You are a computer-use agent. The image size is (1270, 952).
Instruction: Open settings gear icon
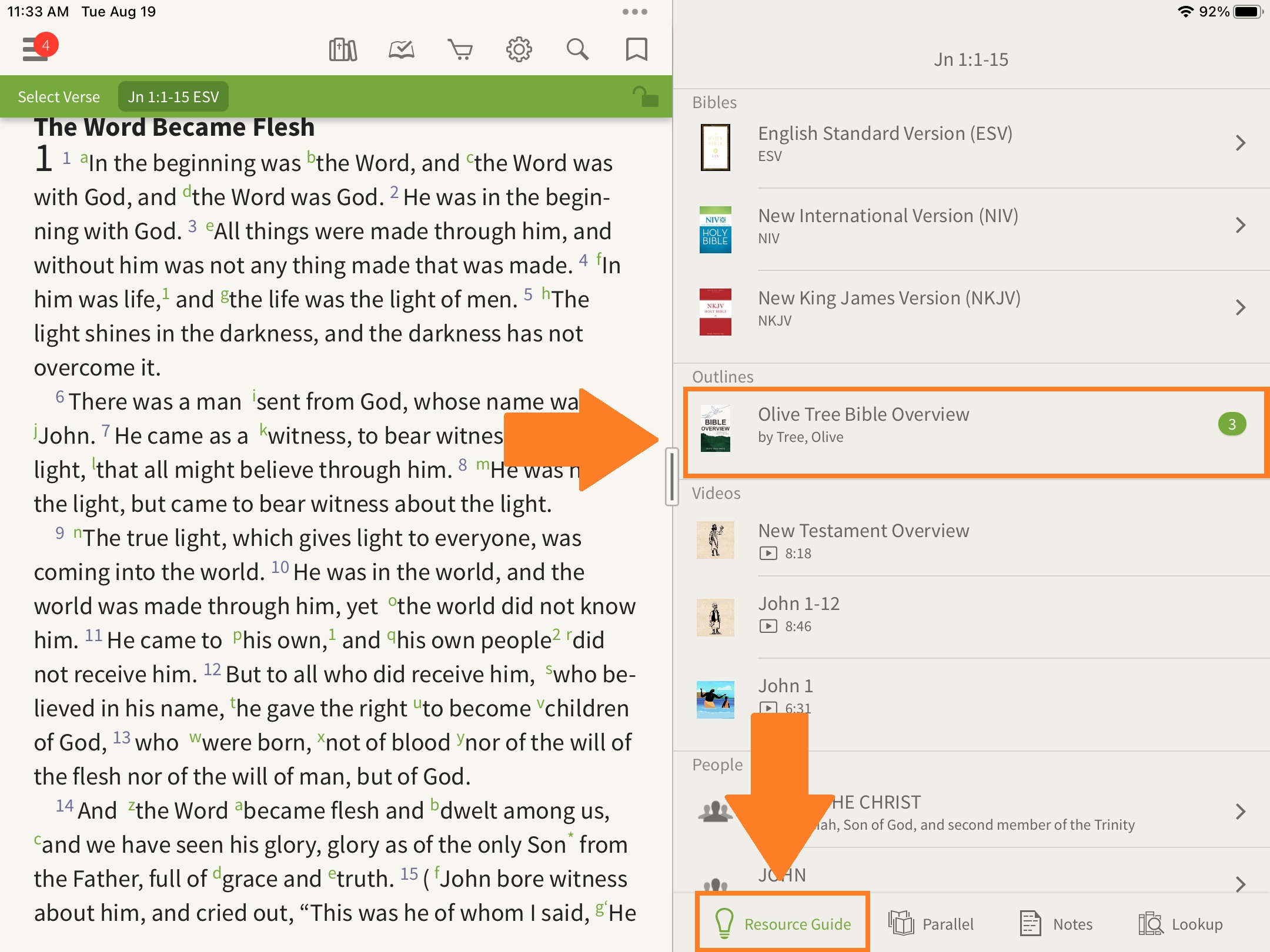519,50
